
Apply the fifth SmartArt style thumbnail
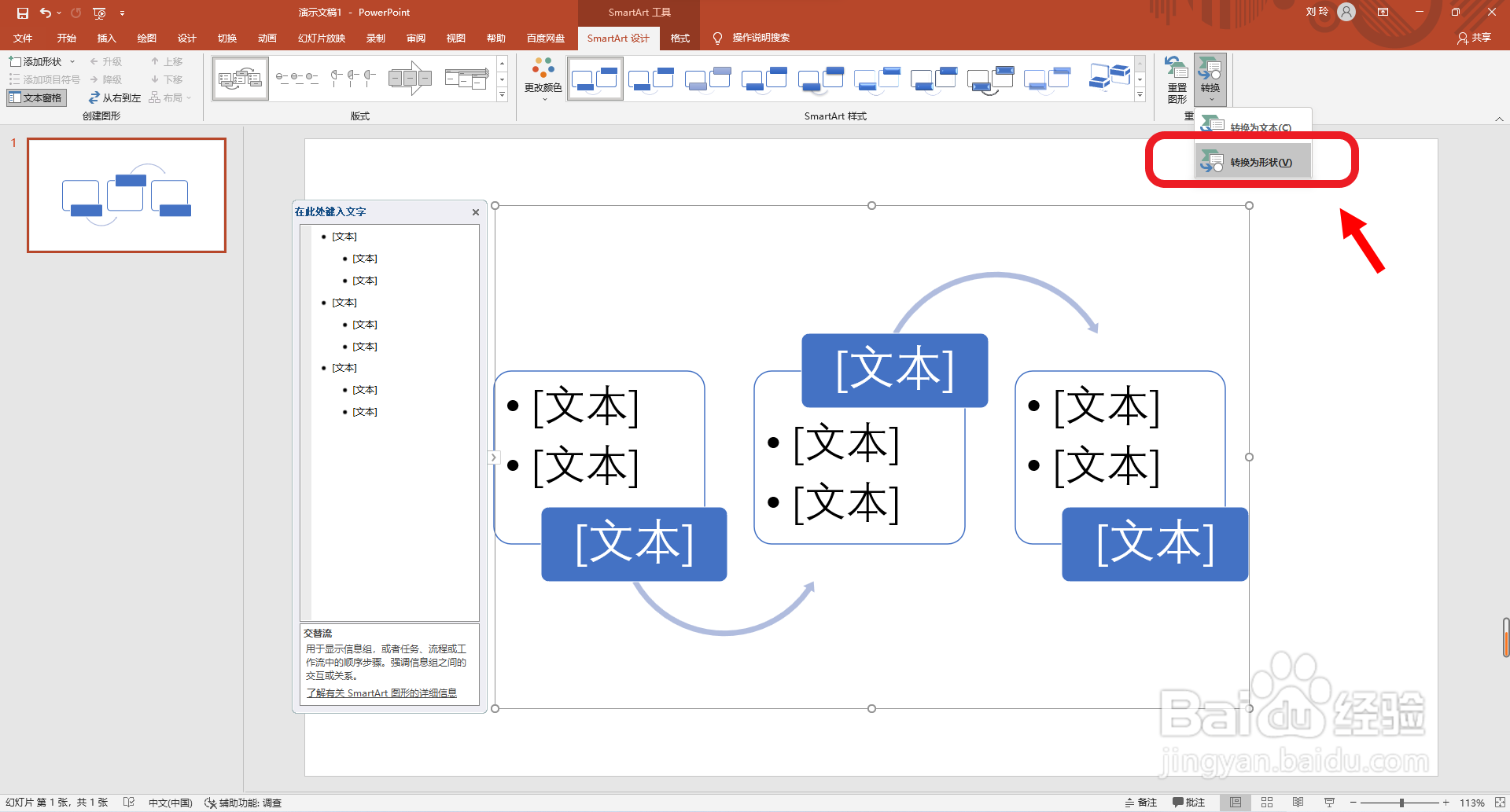(821, 78)
